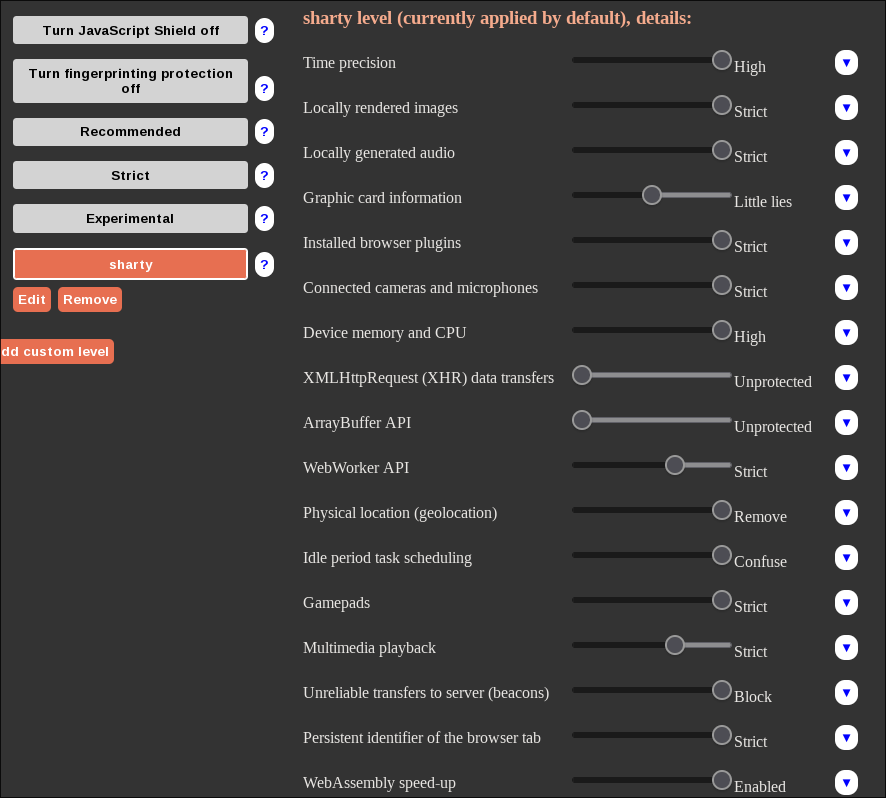The image size is (886, 798).
Task: Expand the WebWorker API details arrow
Action: click(x=846, y=467)
